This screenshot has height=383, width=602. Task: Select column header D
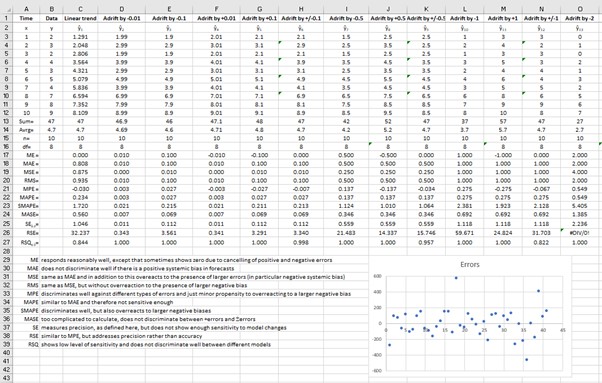click(122, 9)
